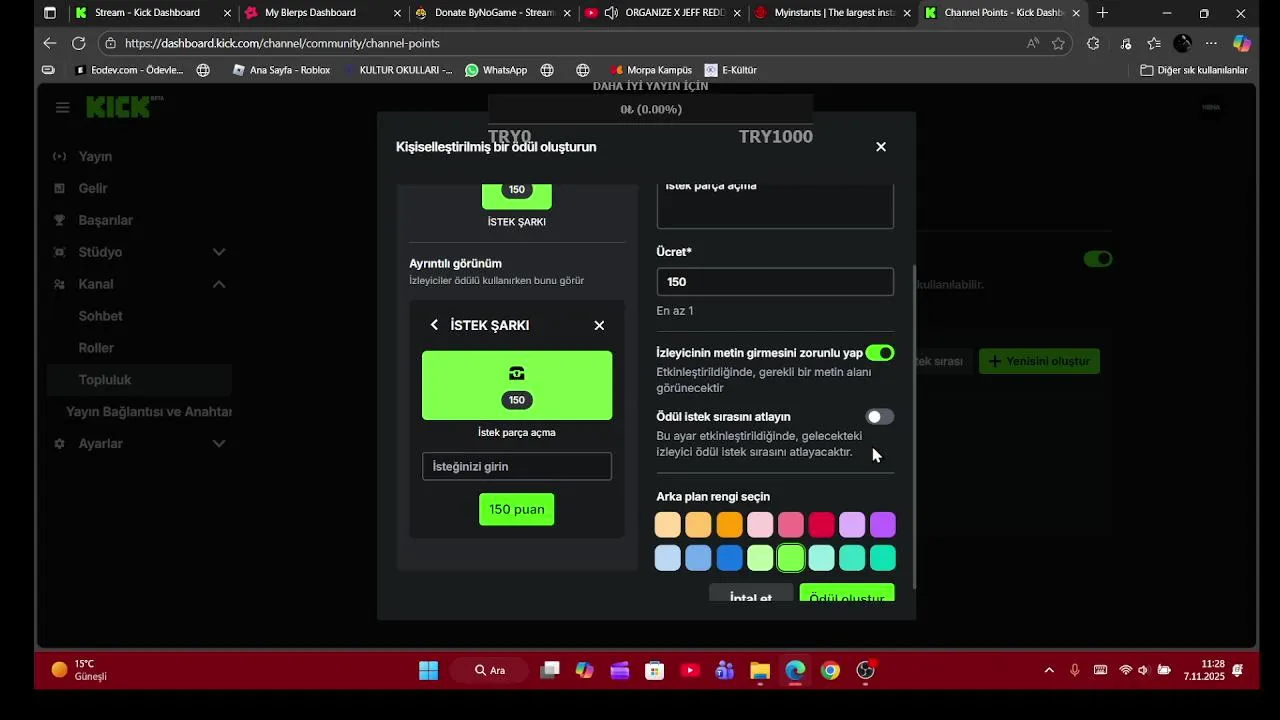The image size is (1280, 720).
Task: Go back using the İSTEK ŞARKI preview arrow
Action: click(434, 325)
